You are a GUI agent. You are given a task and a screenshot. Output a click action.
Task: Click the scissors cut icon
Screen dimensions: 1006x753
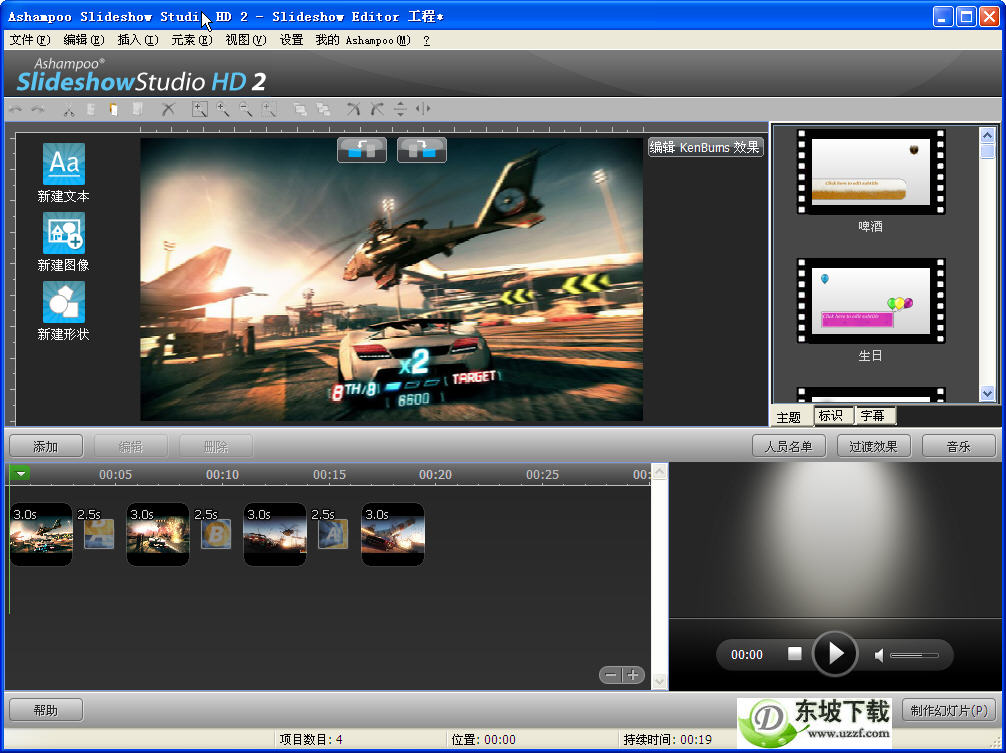69,110
